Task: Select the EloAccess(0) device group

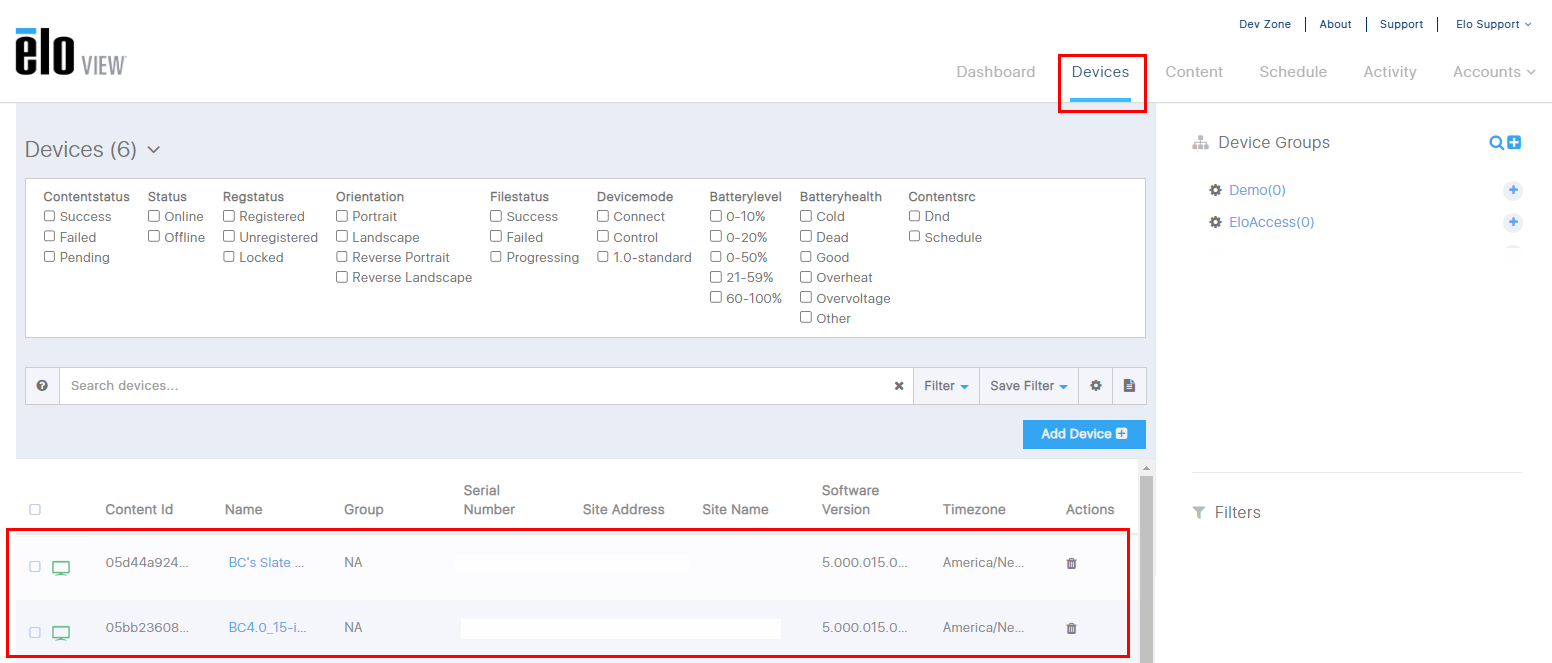Action: pyautogui.click(x=1271, y=222)
